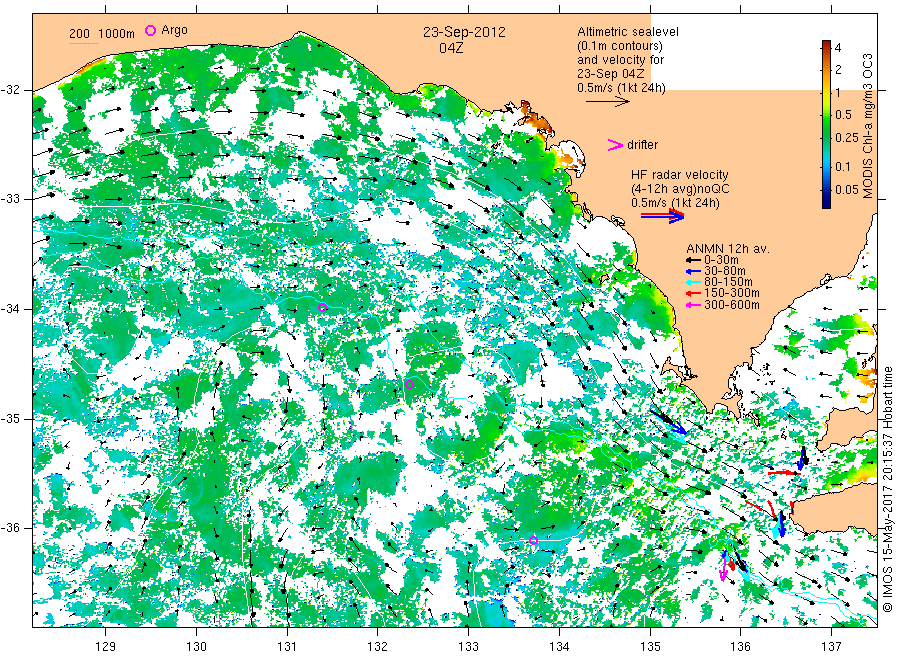Click the dark blue bottom end of the color bar

(x=826, y=204)
